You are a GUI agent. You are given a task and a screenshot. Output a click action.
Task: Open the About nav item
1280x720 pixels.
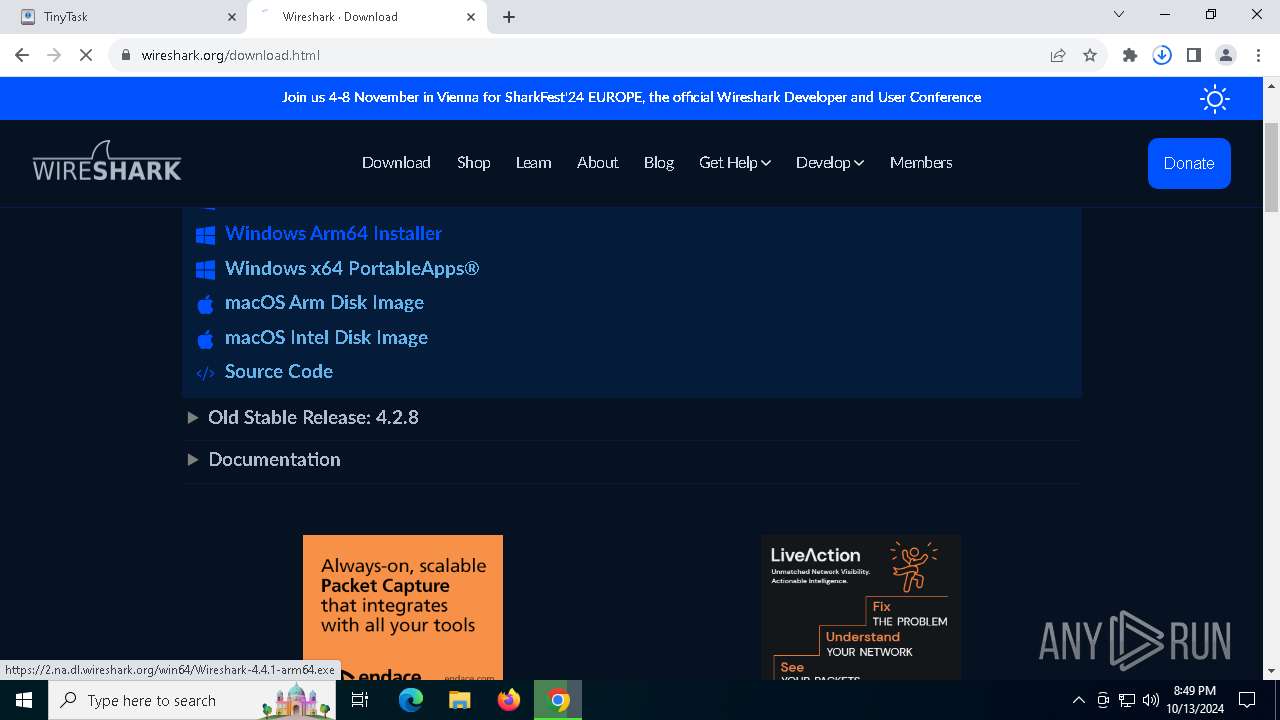pos(597,162)
